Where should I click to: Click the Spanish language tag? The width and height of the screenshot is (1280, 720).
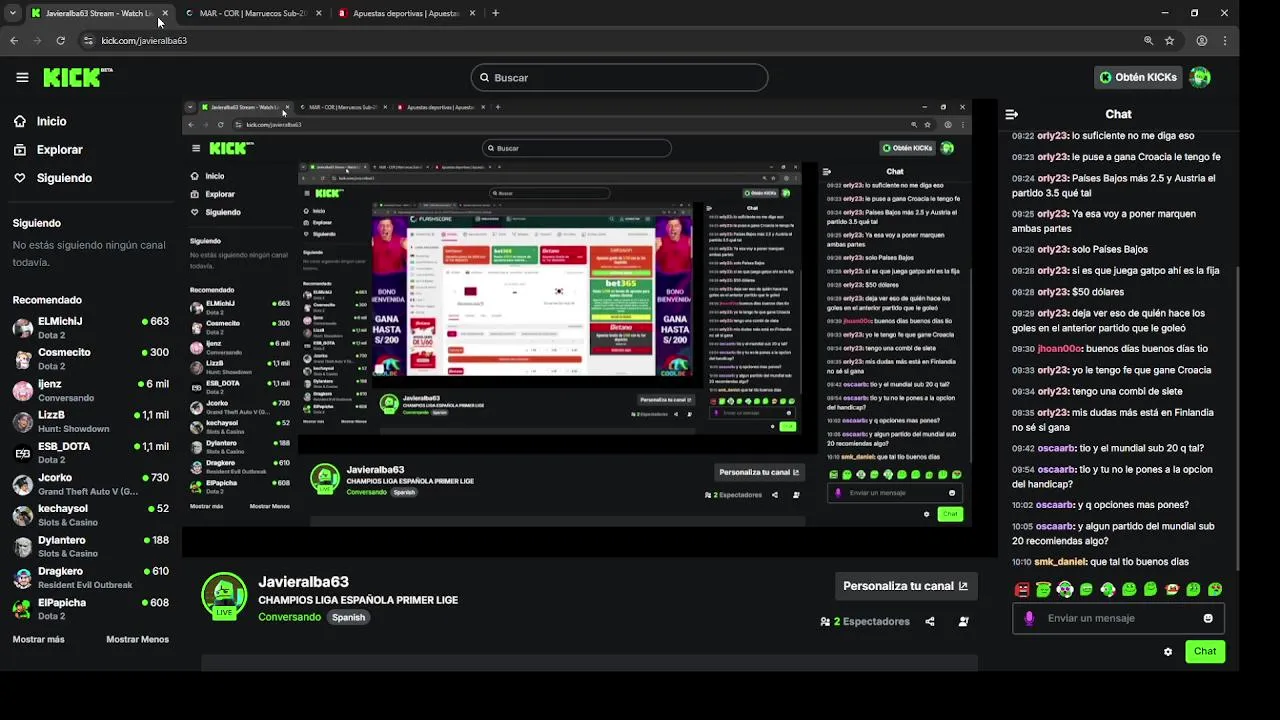coord(348,617)
